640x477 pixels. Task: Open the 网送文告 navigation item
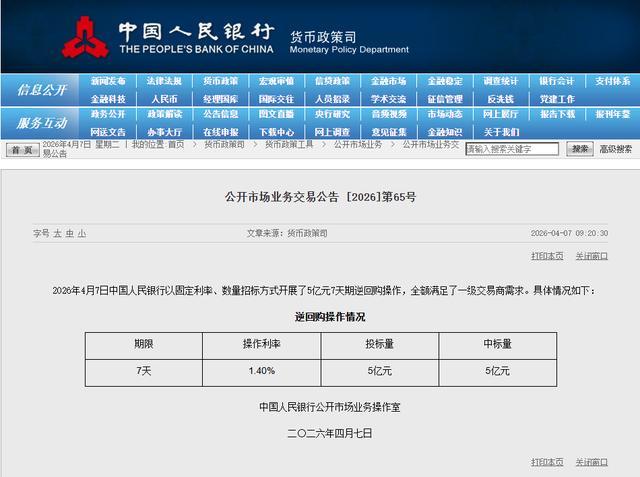(x=108, y=132)
